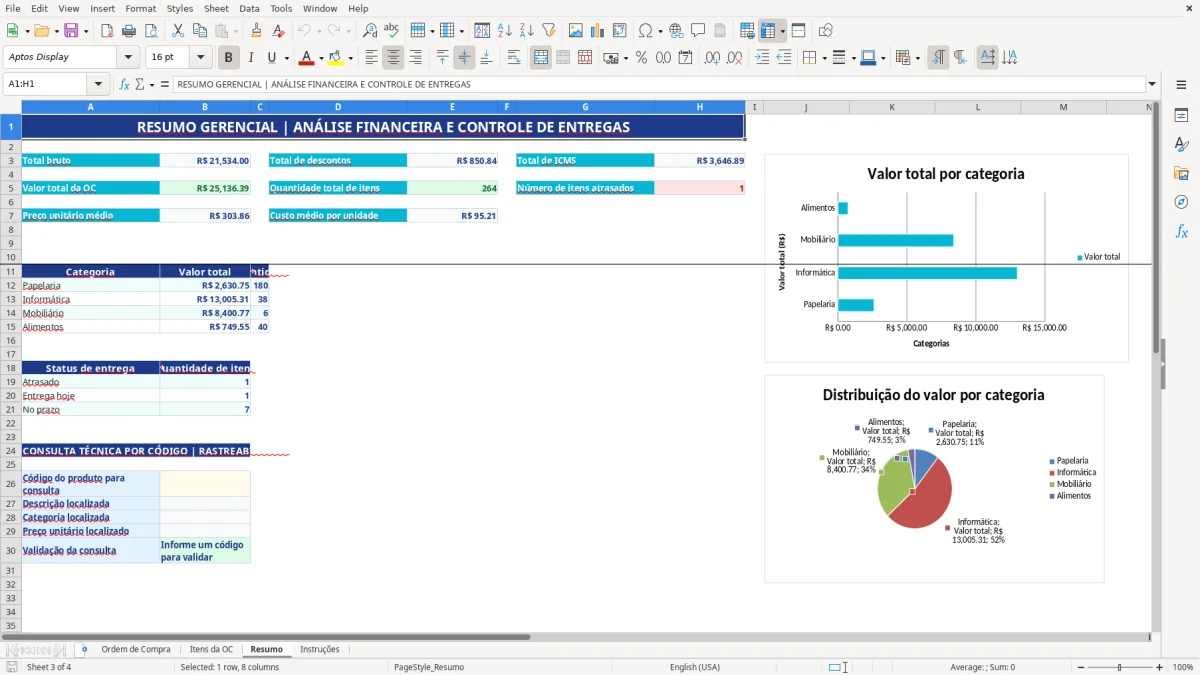1200x675 pixels.
Task: Expand the formula bar
Action: 1152,84
